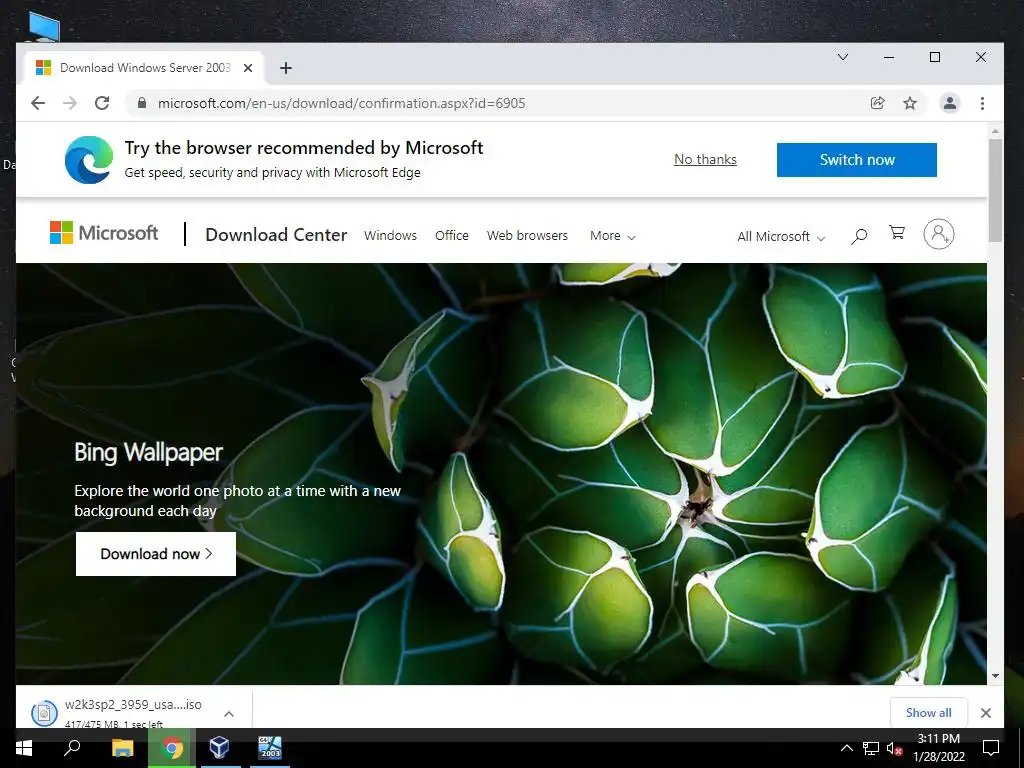The width and height of the screenshot is (1024, 768).
Task: Click the lock icon in address bar
Action: [141, 103]
